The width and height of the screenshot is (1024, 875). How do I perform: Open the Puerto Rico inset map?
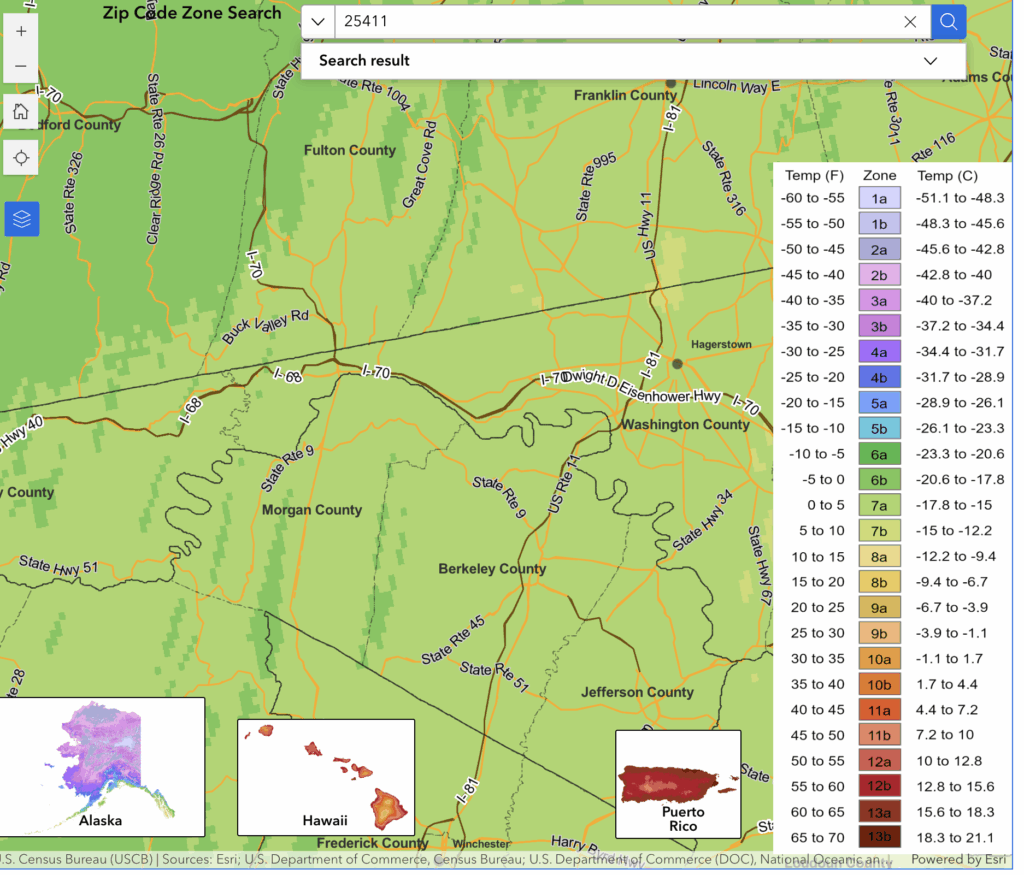click(678, 783)
